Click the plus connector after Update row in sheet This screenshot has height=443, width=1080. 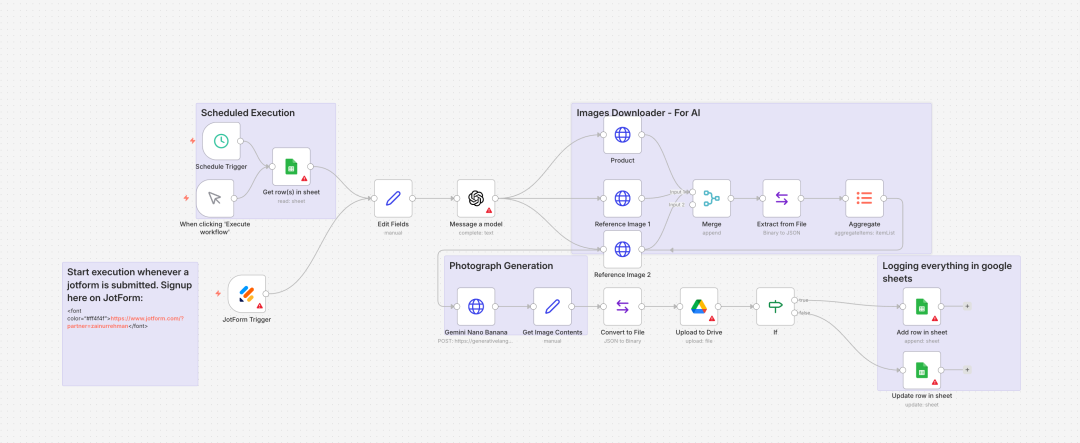pos(967,370)
